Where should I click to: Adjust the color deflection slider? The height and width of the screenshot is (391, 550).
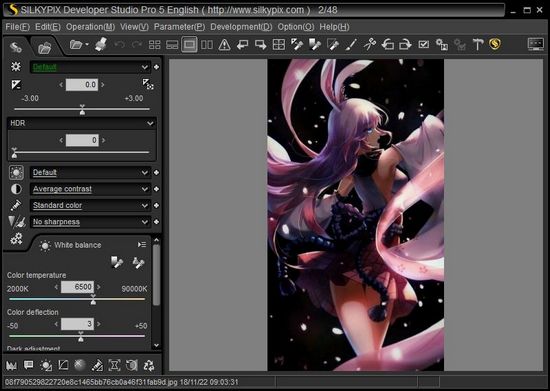[x=81, y=336]
